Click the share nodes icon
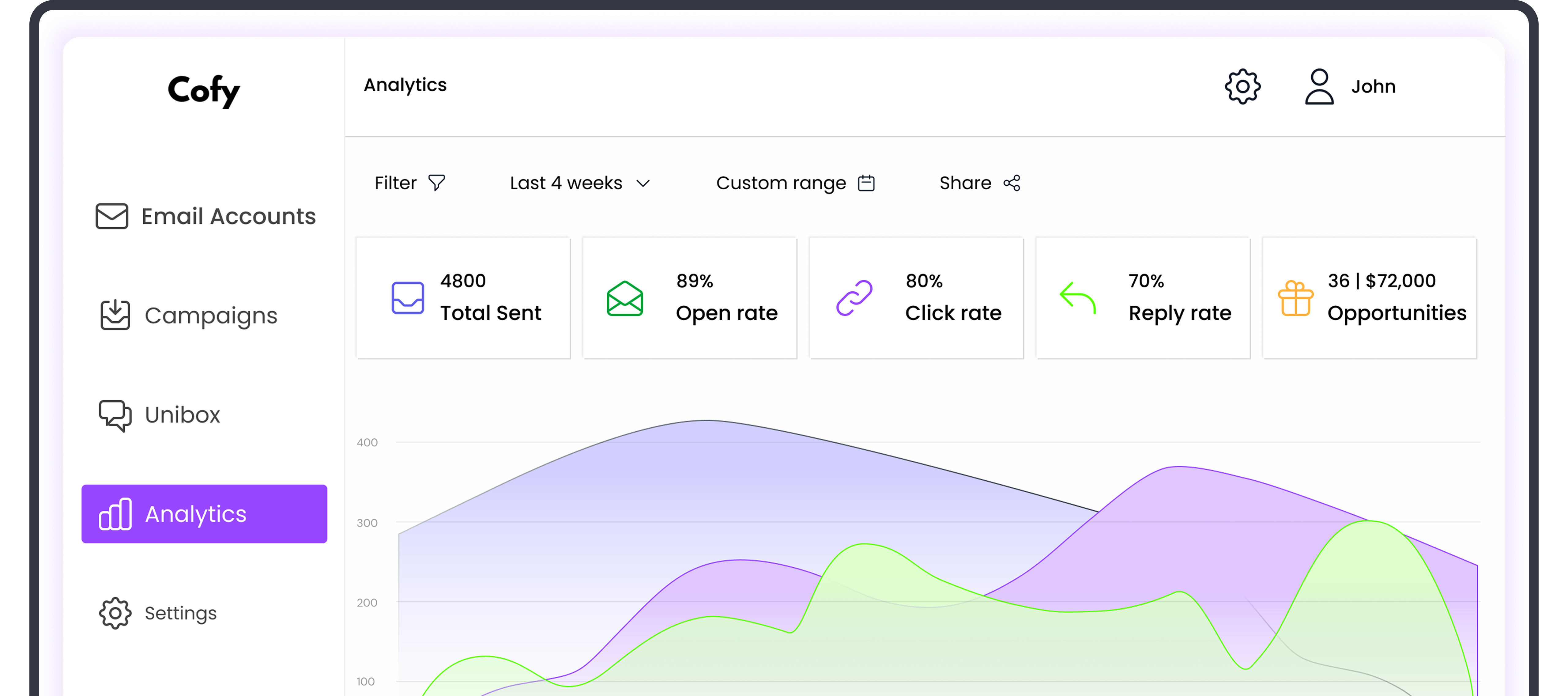 (x=1012, y=183)
